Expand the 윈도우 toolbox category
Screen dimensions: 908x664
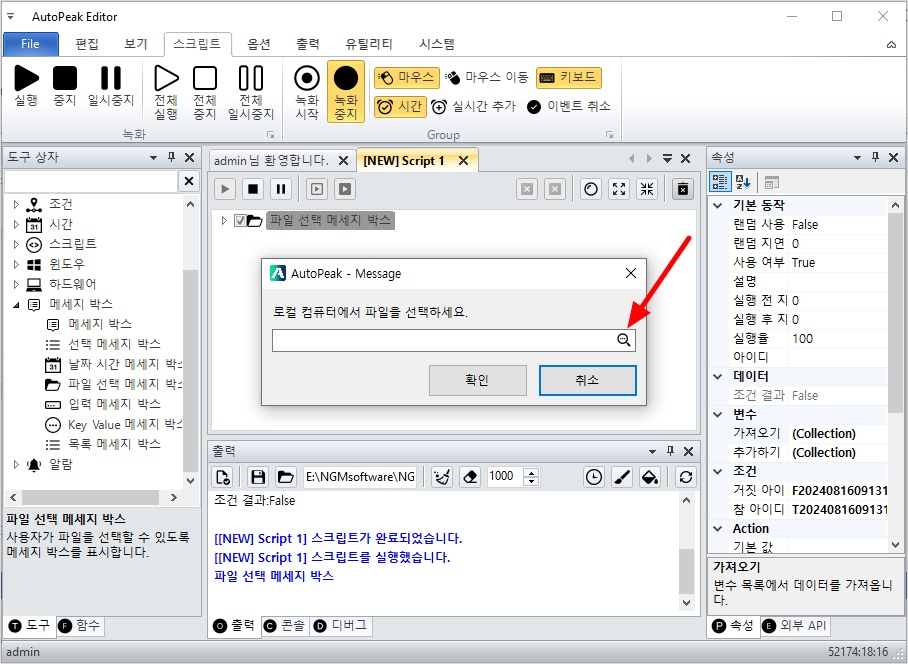pos(16,265)
